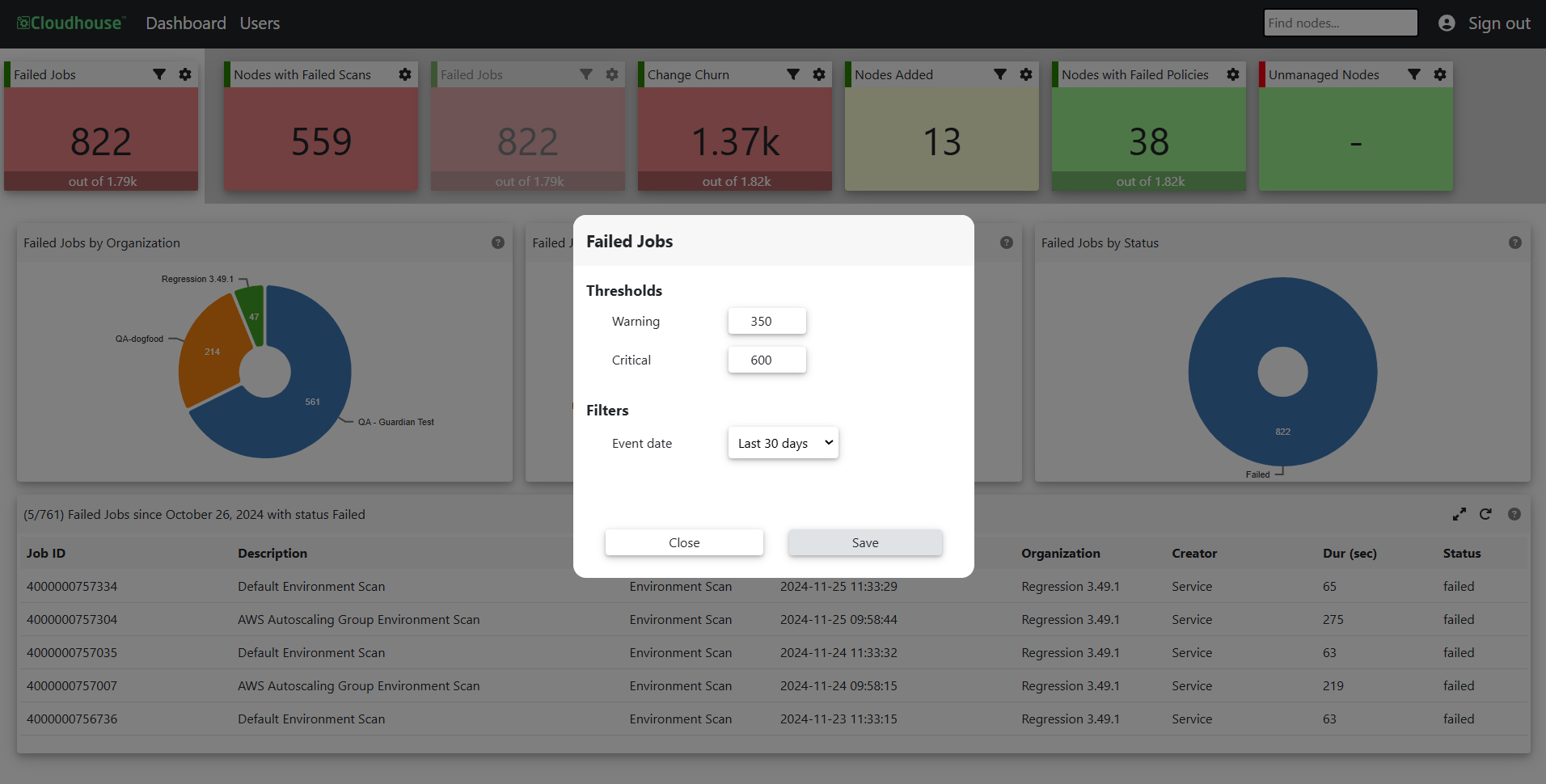Viewport: 1546px width, 784px height.
Task: Open job 4000000757304
Action: click(x=72, y=620)
